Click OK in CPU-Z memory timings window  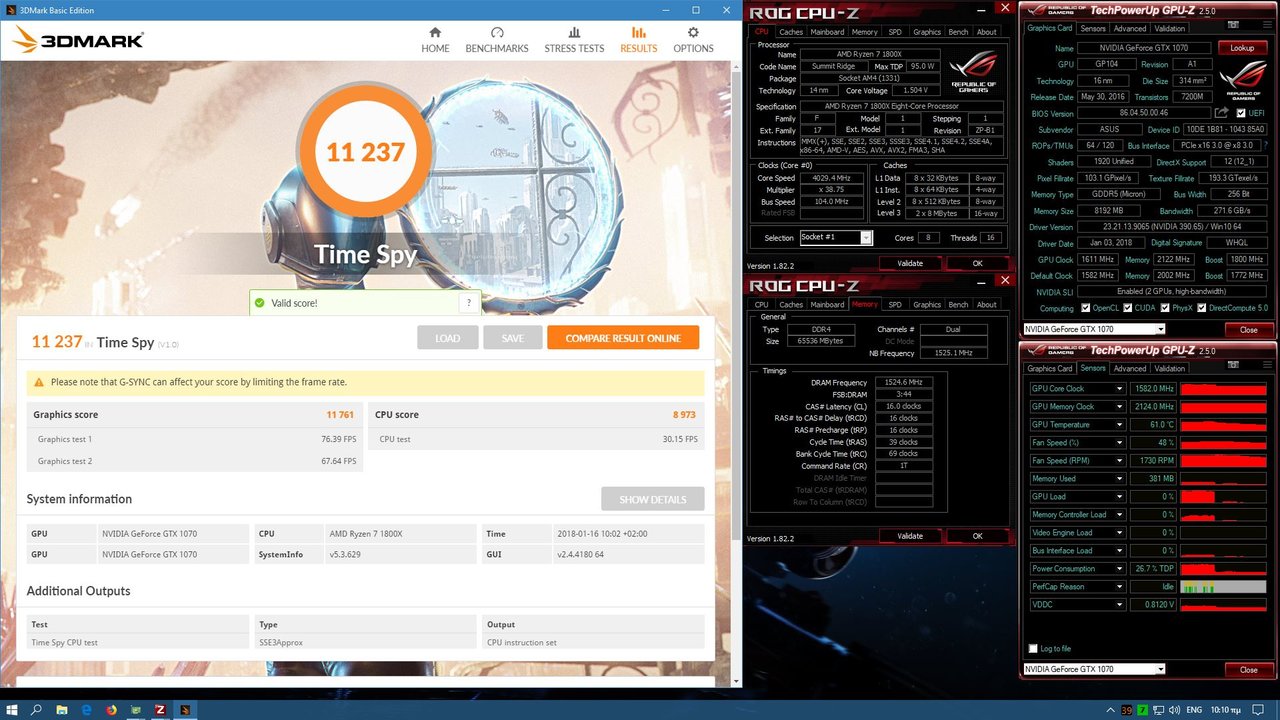pyautogui.click(x=977, y=536)
